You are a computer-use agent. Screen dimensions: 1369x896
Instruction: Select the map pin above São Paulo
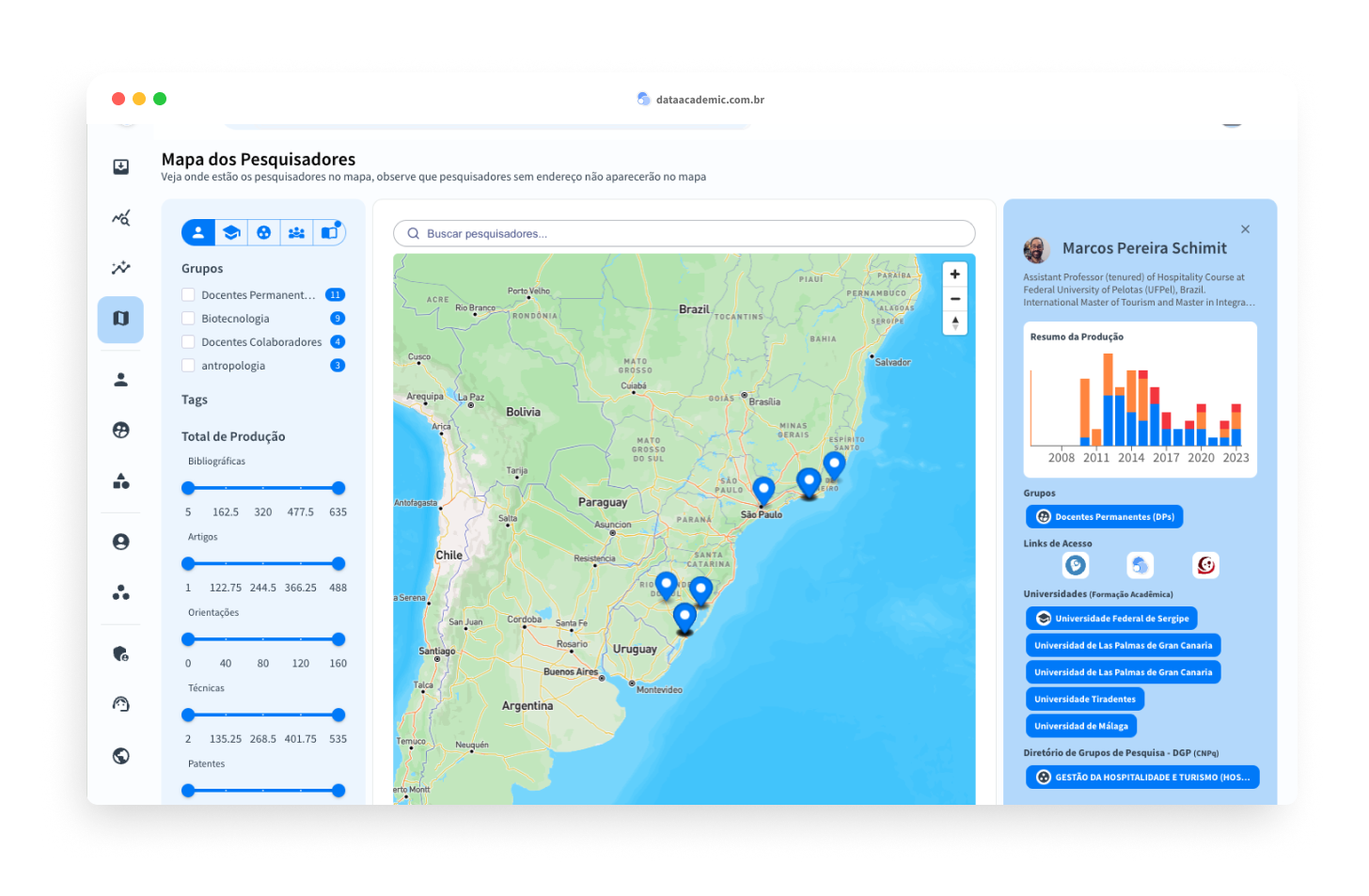pyautogui.click(x=763, y=491)
